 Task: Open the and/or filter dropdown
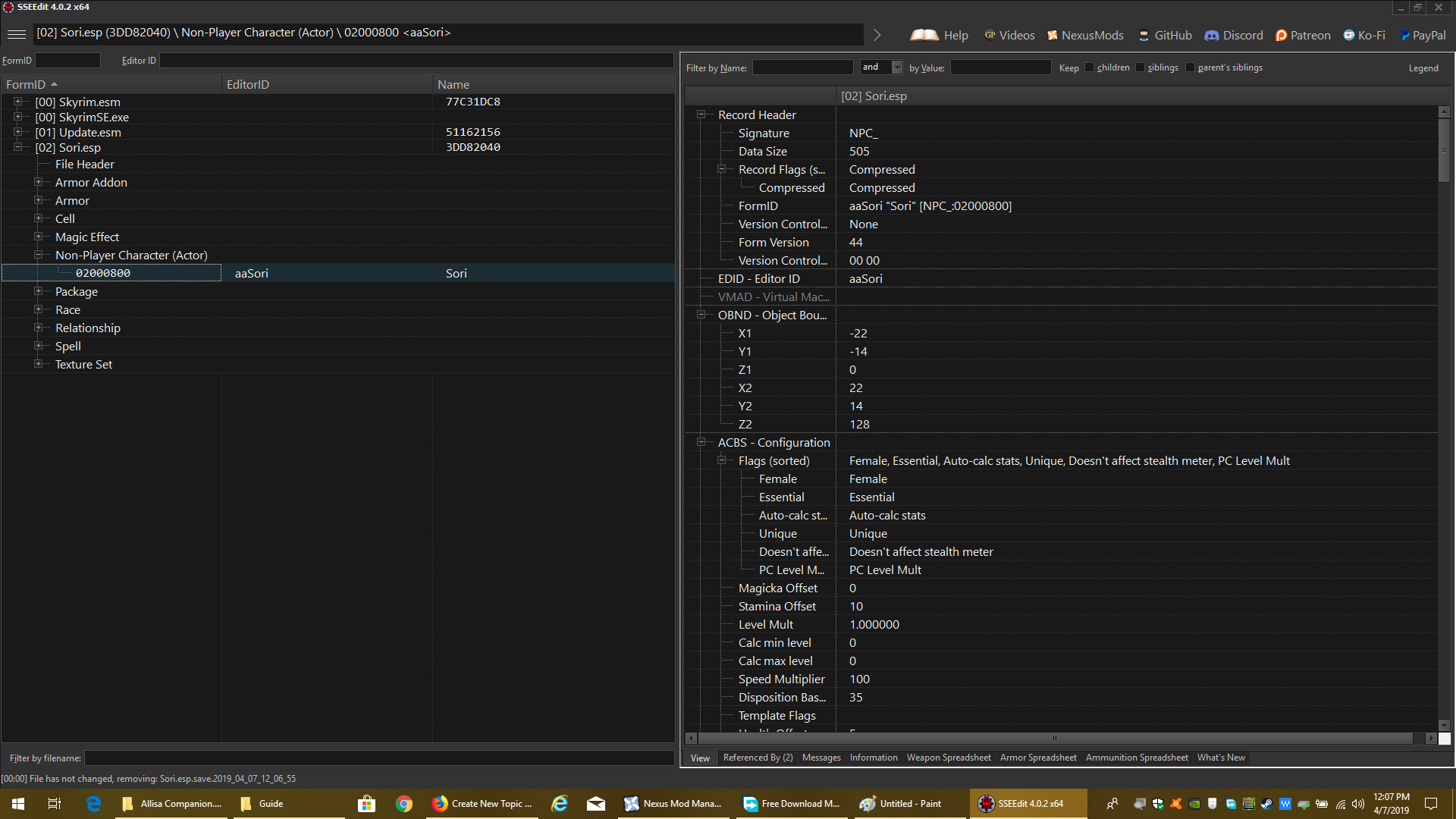(x=897, y=67)
